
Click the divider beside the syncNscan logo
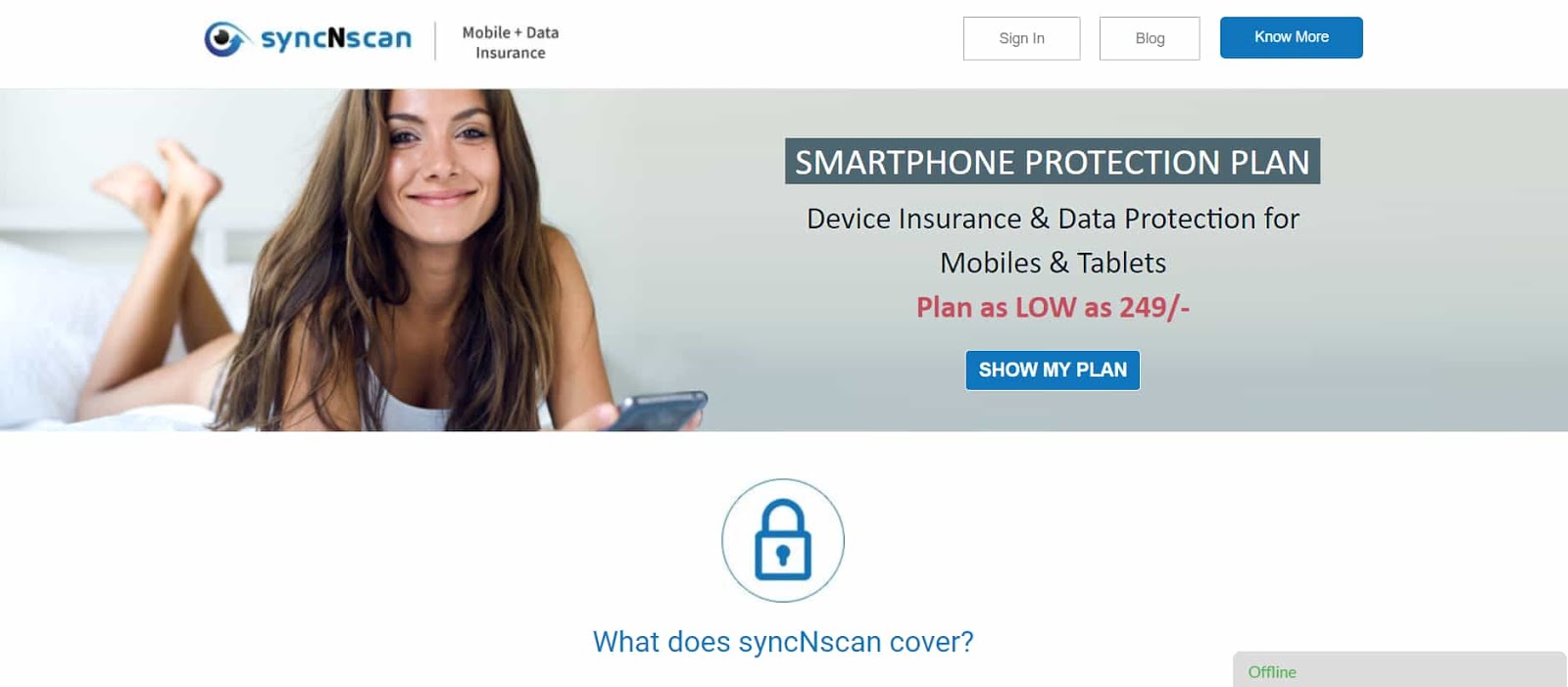tap(435, 41)
